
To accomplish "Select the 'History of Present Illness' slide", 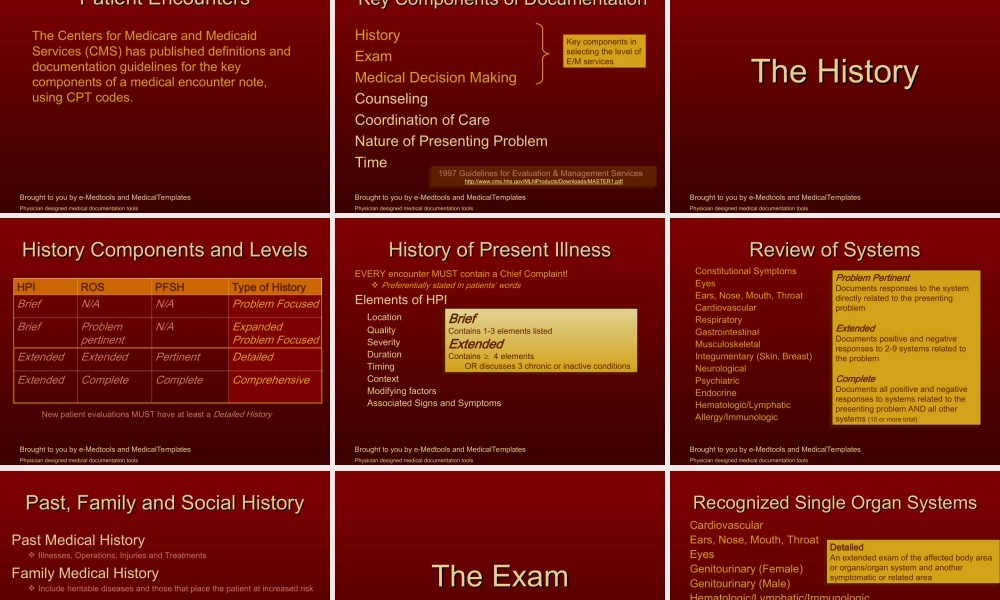I will tap(500, 340).
